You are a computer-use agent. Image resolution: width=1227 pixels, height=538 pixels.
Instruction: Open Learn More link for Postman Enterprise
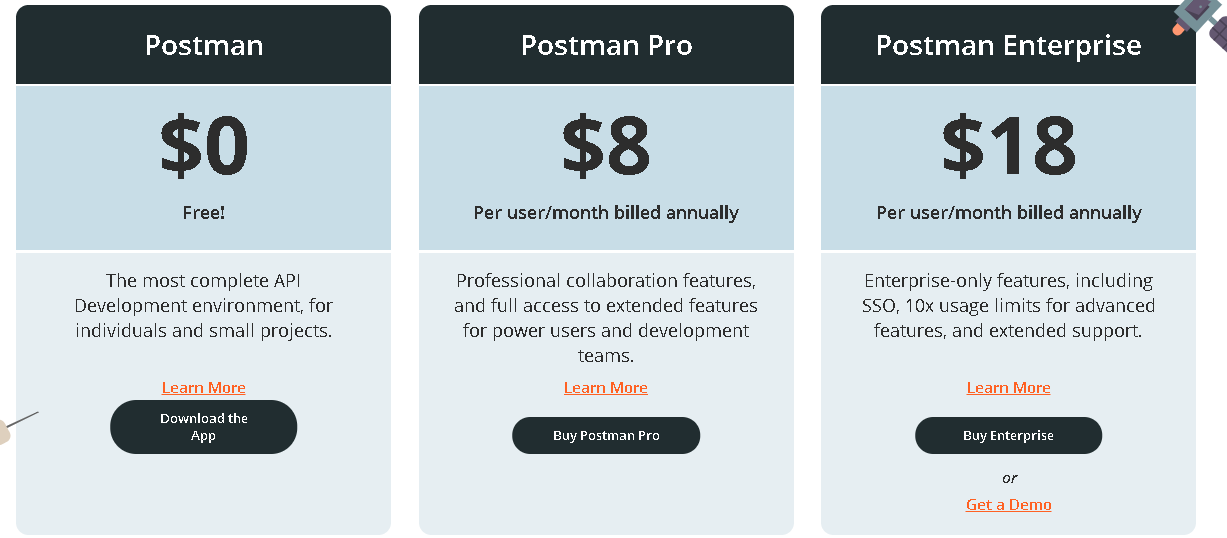[1008, 388]
